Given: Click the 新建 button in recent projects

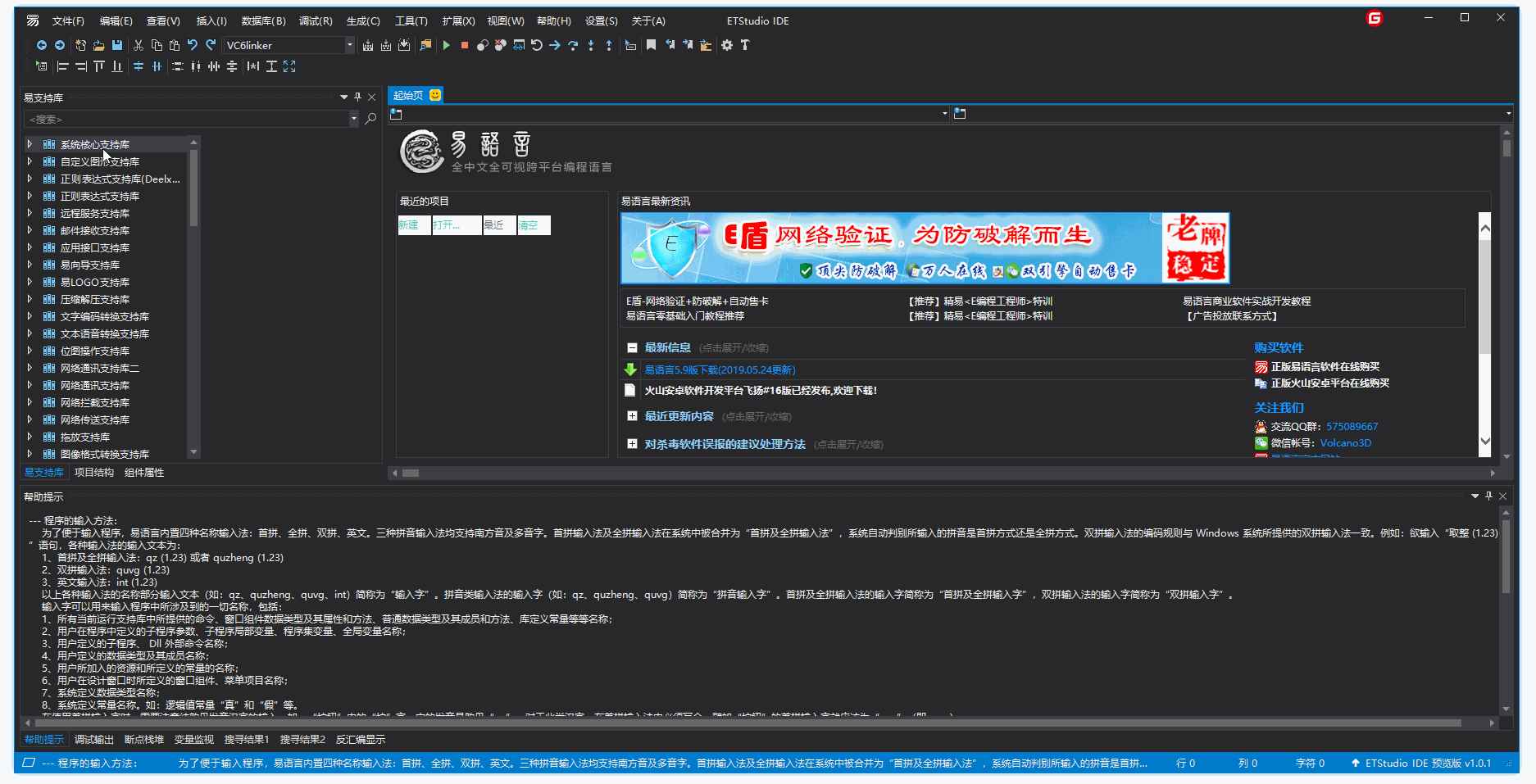Looking at the screenshot, I should click(414, 225).
